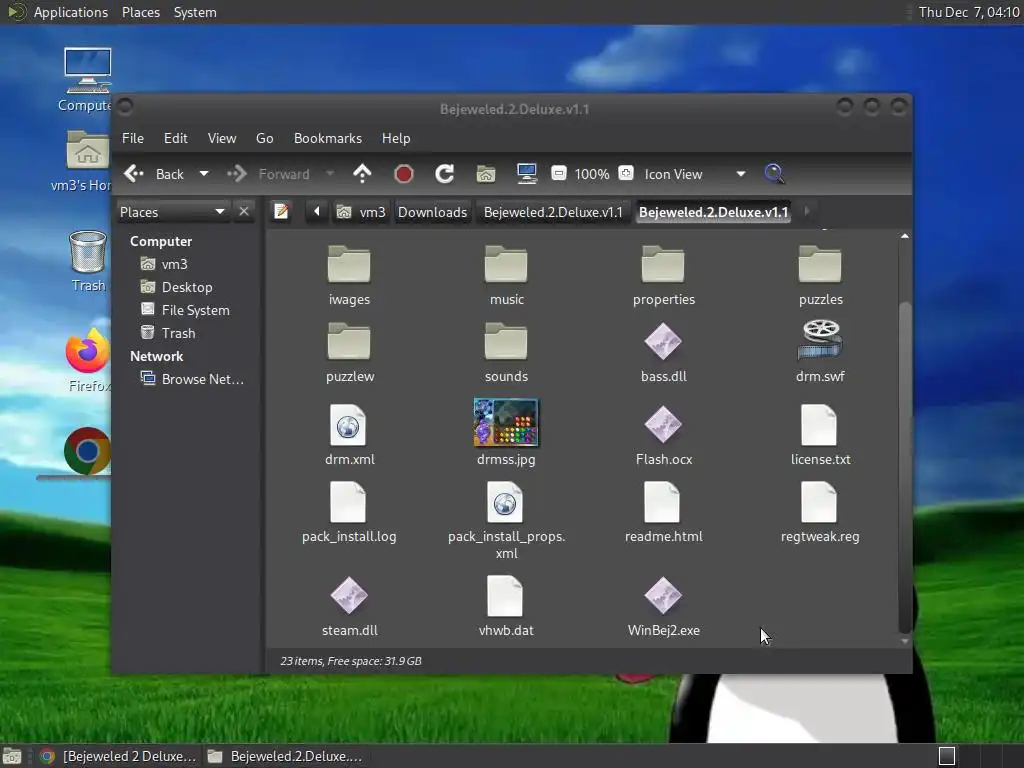Select the puzzles folder
1024x768 pixels.
coord(820,276)
